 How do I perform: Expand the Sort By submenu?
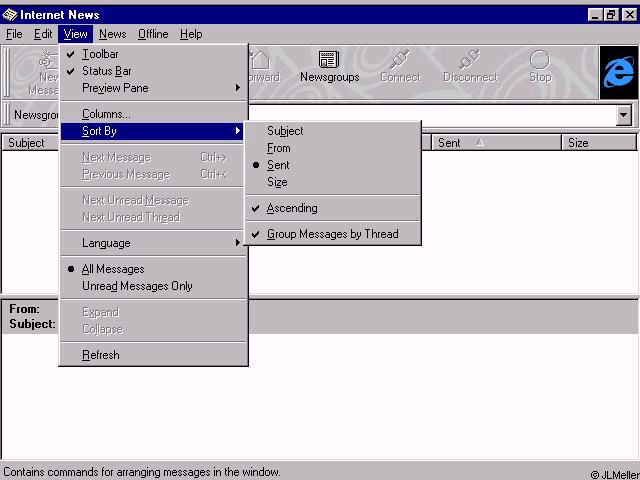click(x=152, y=131)
